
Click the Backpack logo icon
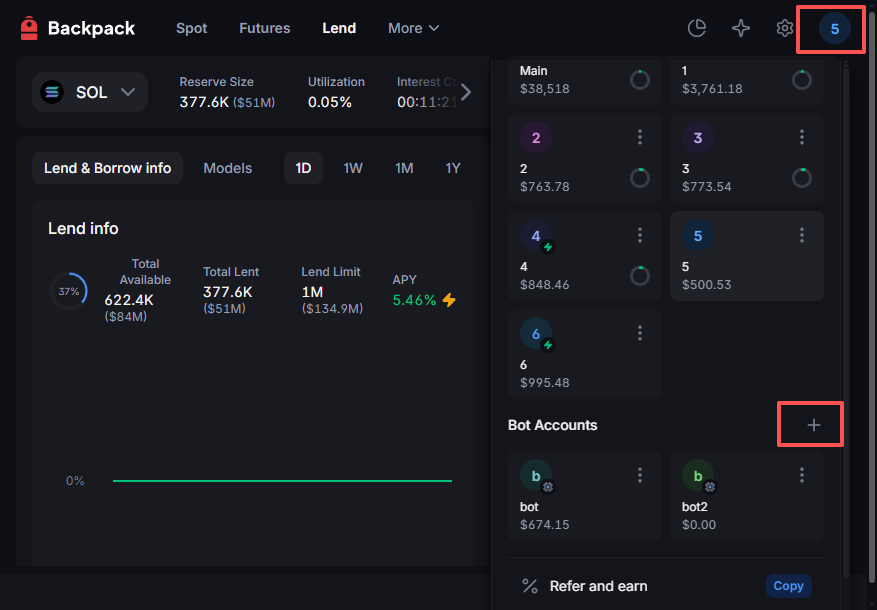coord(29,29)
